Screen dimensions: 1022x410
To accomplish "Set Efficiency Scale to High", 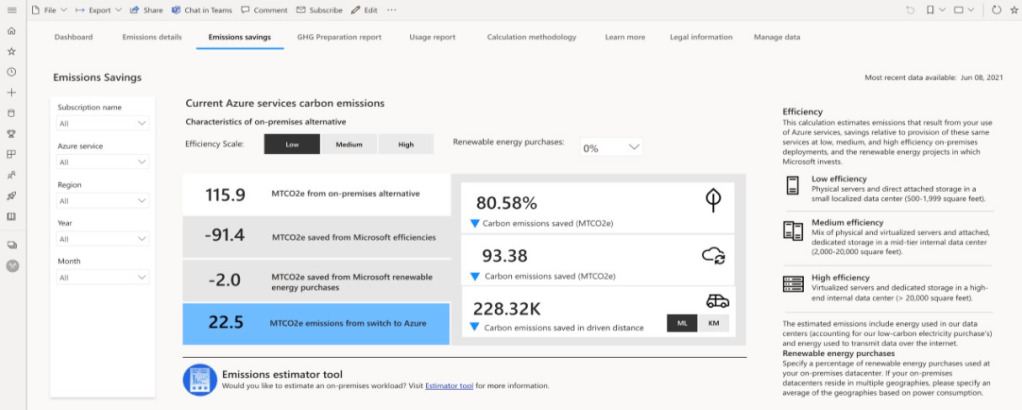I will click(x=406, y=144).
